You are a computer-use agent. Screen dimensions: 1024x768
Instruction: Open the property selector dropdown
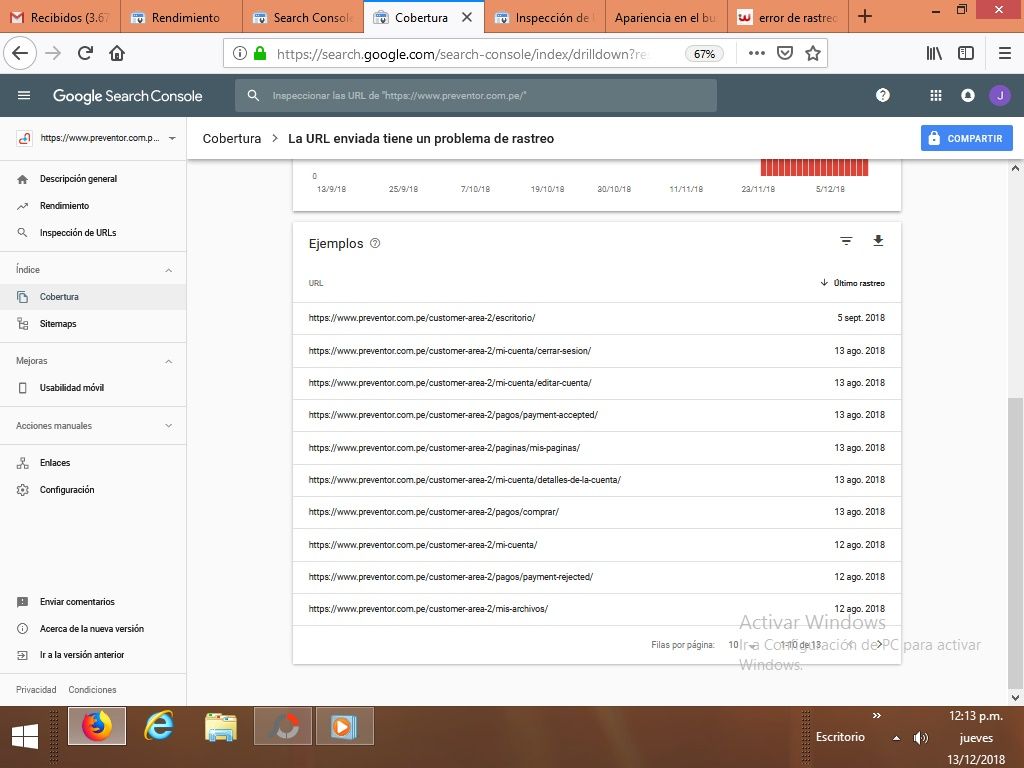click(172, 138)
